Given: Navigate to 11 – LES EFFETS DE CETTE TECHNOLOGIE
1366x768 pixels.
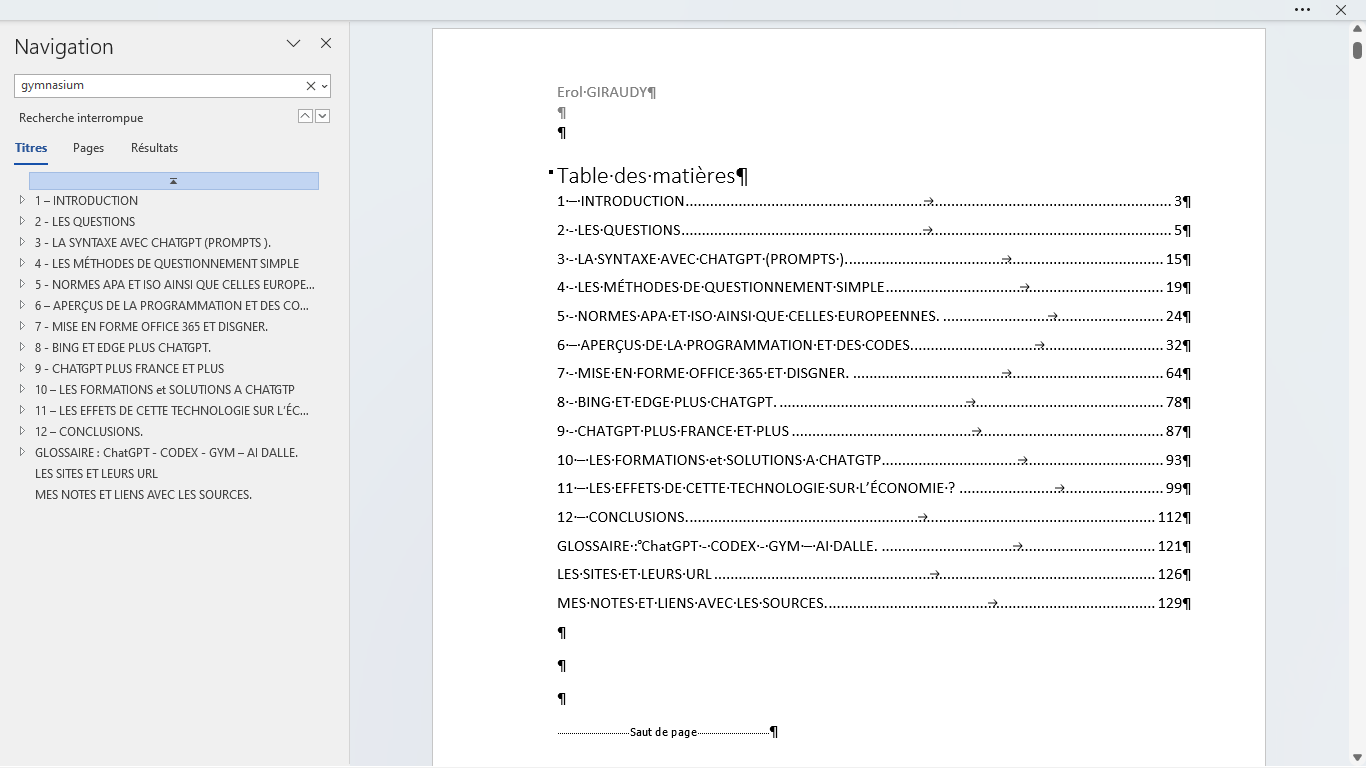Looking at the screenshot, I should (172, 411).
